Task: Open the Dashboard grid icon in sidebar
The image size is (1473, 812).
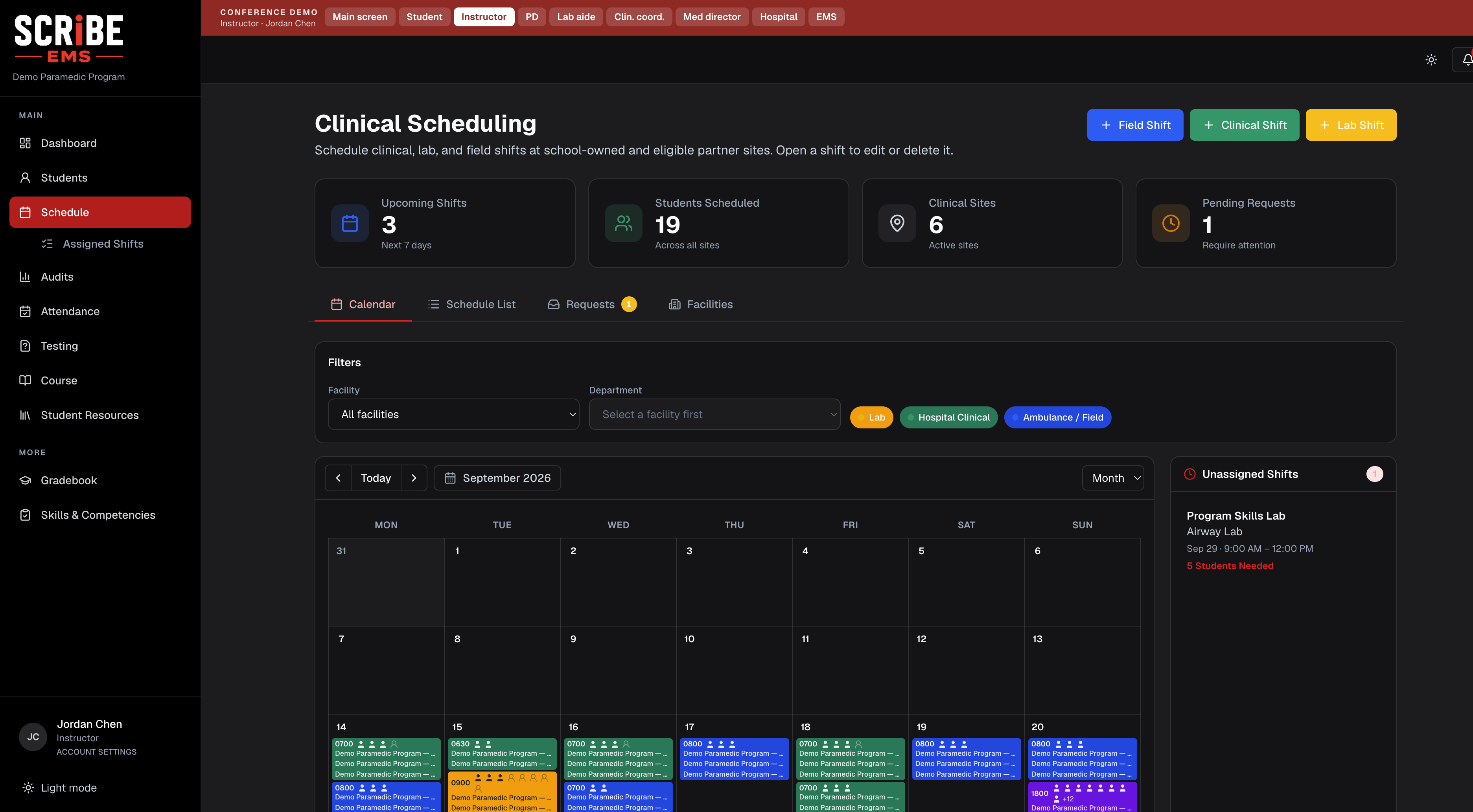Action: tap(25, 143)
